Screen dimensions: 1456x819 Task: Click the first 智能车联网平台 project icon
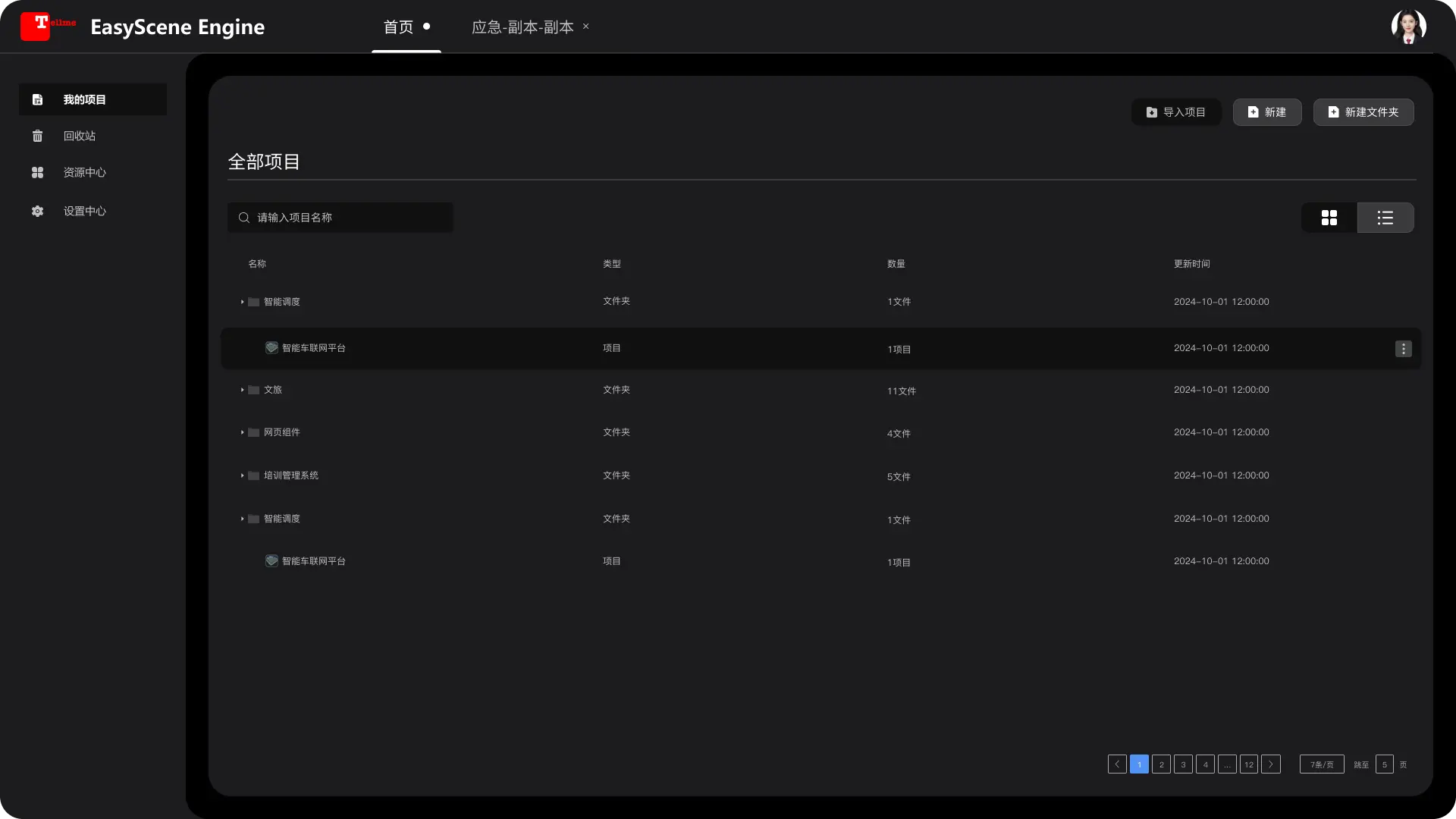tap(271, 347)
